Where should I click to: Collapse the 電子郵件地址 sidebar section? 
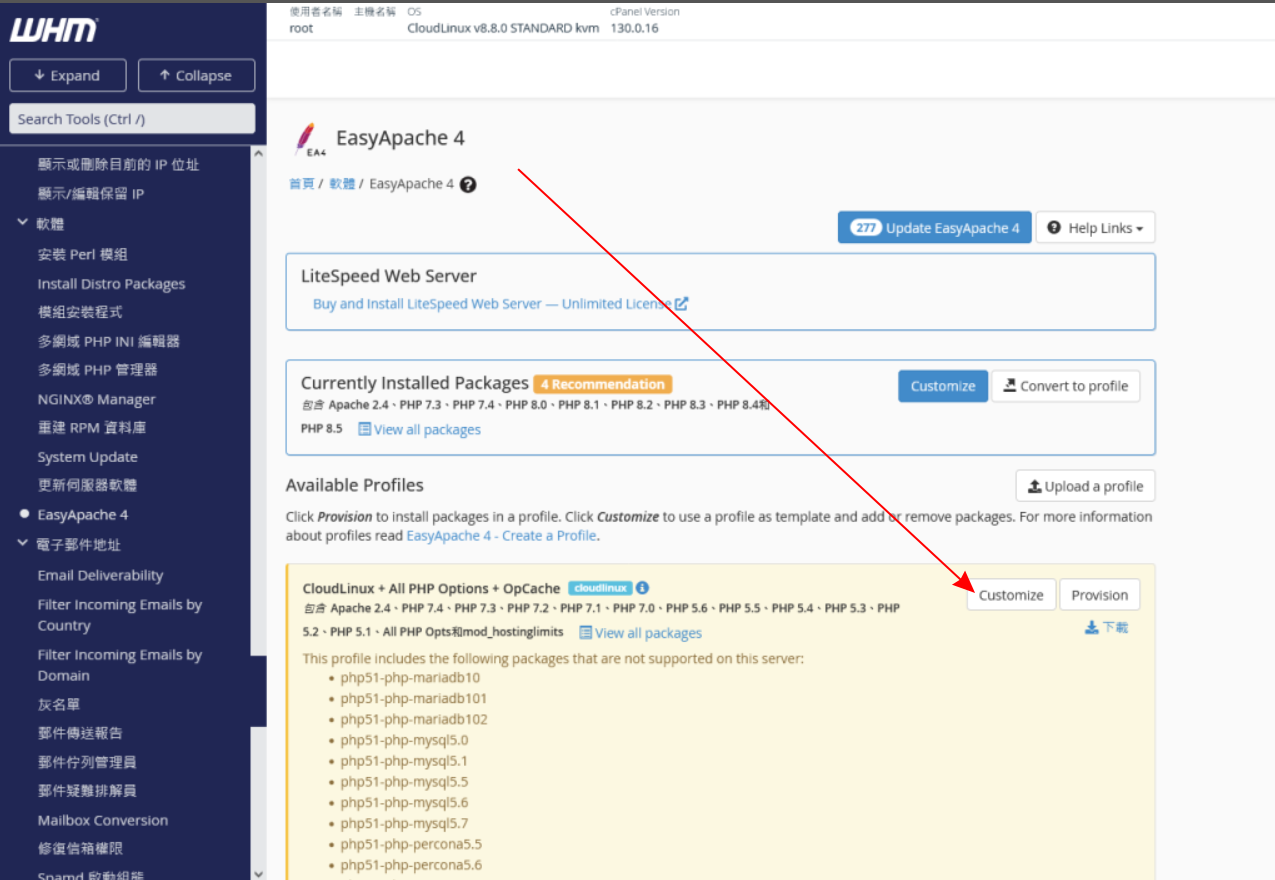pos(23,544)
